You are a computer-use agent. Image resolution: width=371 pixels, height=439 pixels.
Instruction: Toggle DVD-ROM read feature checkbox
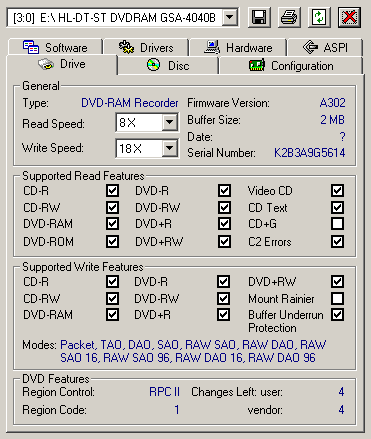[x=112, y=241]
